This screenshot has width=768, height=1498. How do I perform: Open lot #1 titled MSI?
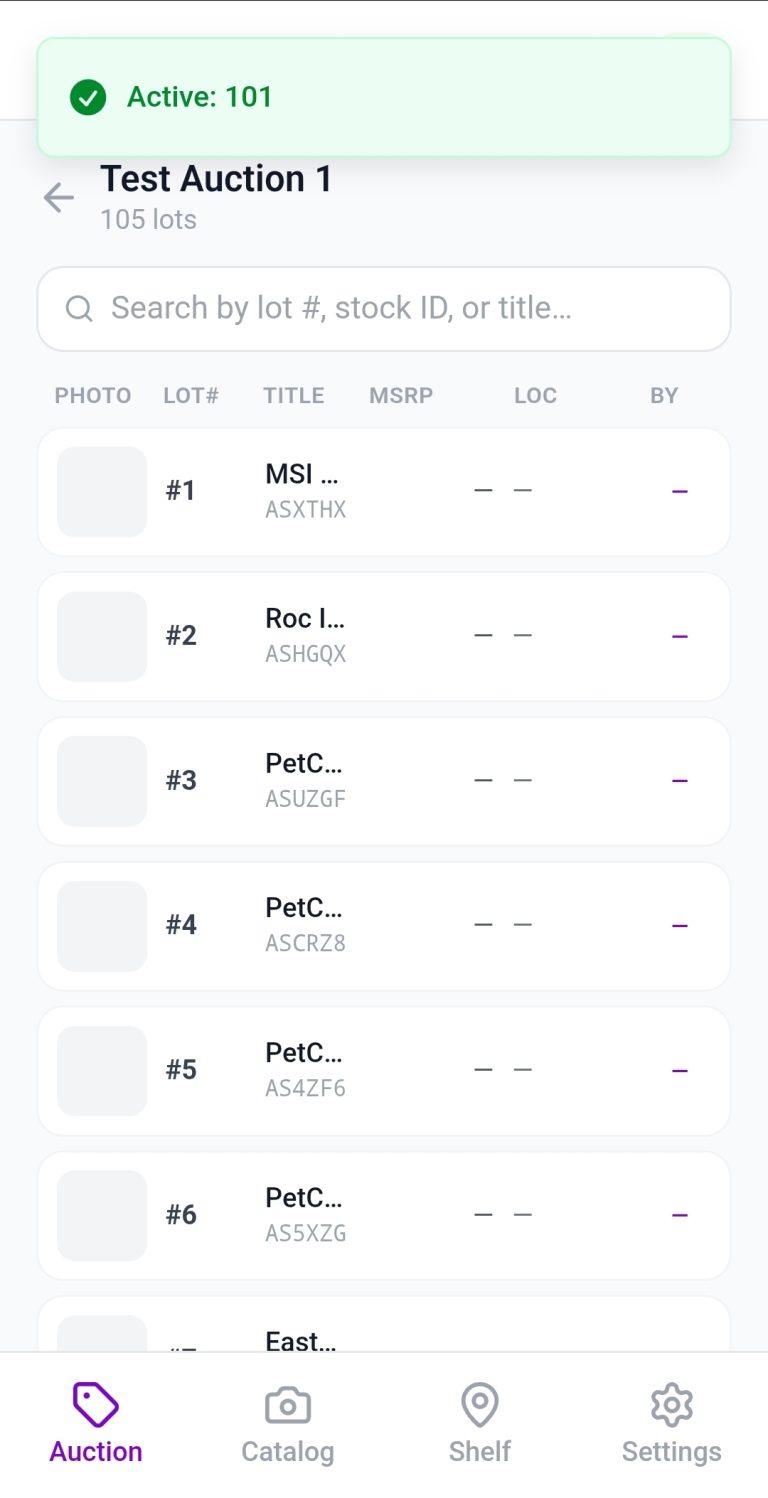(x=383, y=490)
